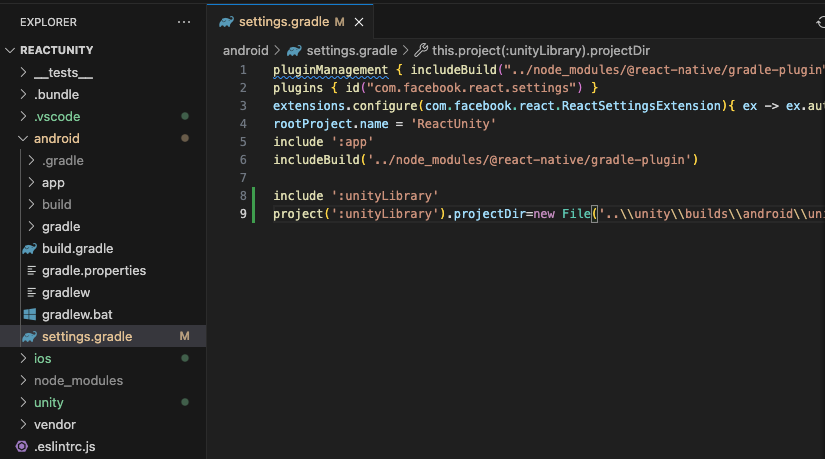Expand the unity folder
Image resolution: width=825 pixels, height=459 pixels.
pyautogui.click(x=48, y=403)
